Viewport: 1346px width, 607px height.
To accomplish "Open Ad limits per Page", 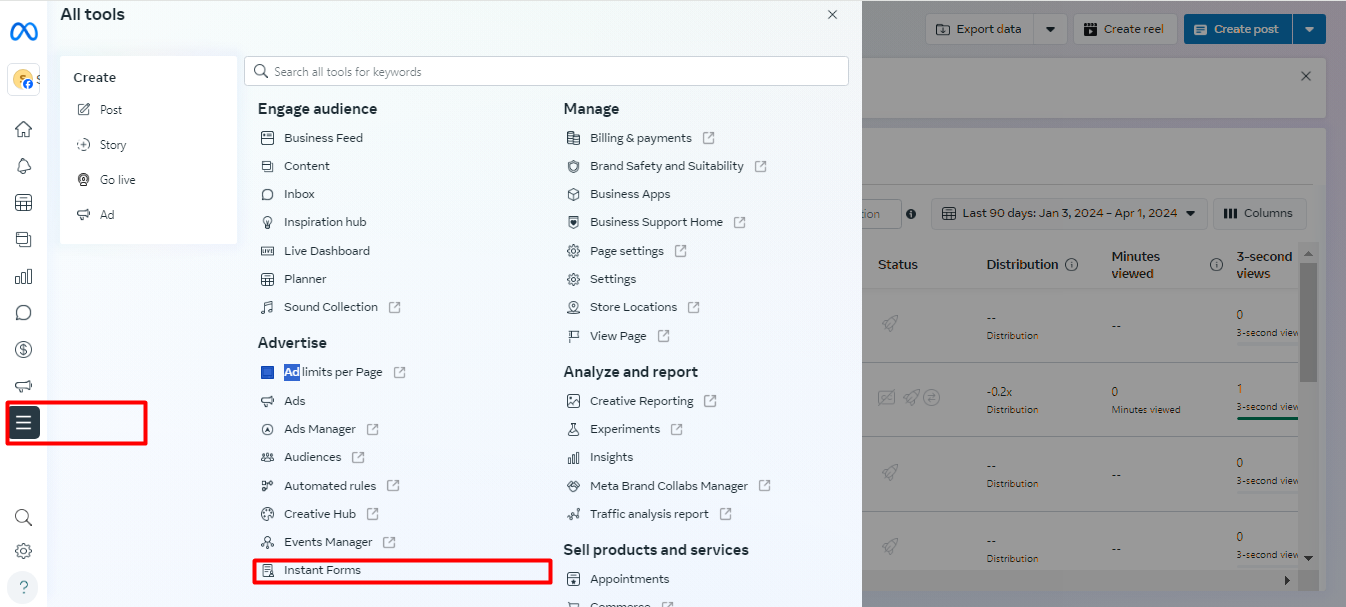I will point(333,372).
